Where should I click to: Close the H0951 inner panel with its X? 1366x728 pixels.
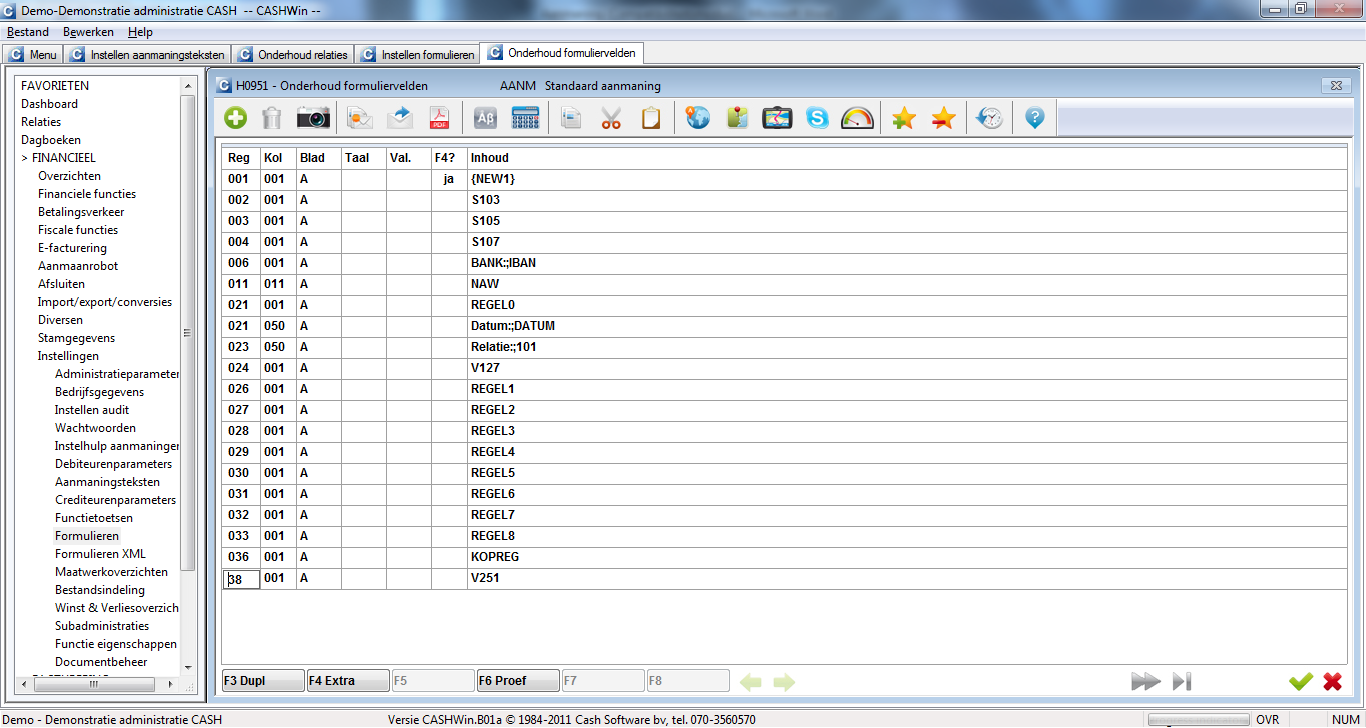(1336, 85)
